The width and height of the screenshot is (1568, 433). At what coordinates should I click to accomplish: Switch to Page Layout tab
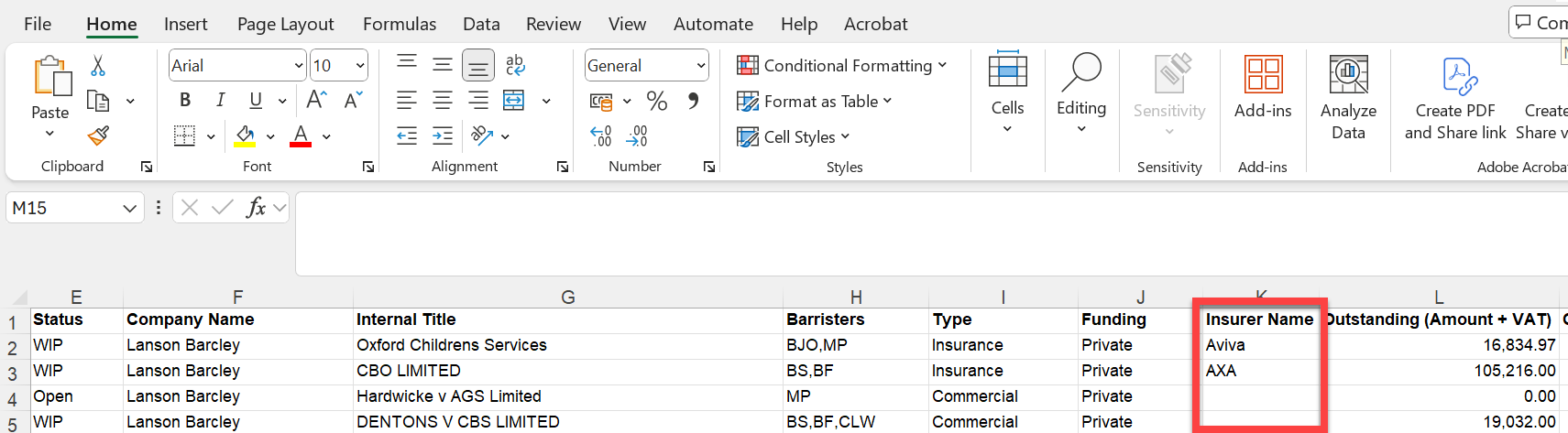(285, 24)
